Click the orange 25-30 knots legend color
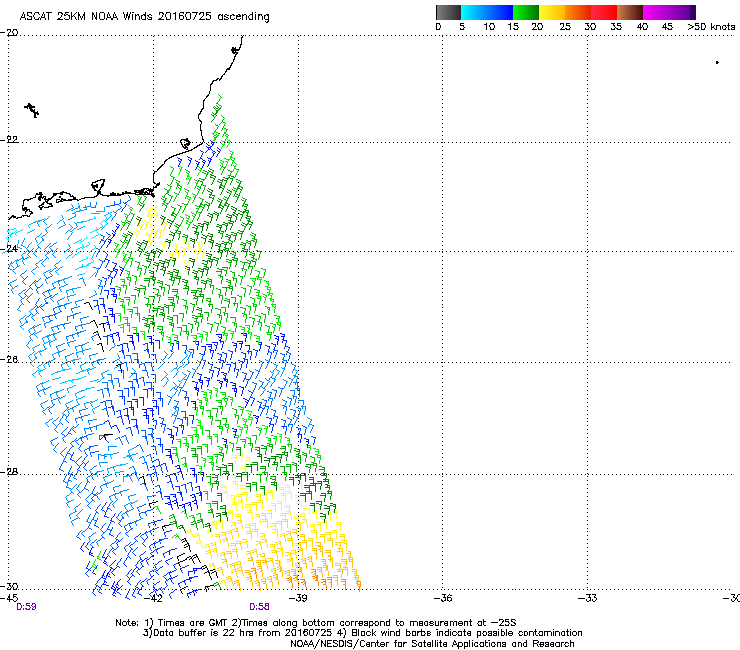740x650 pixels. pos(578,12)
